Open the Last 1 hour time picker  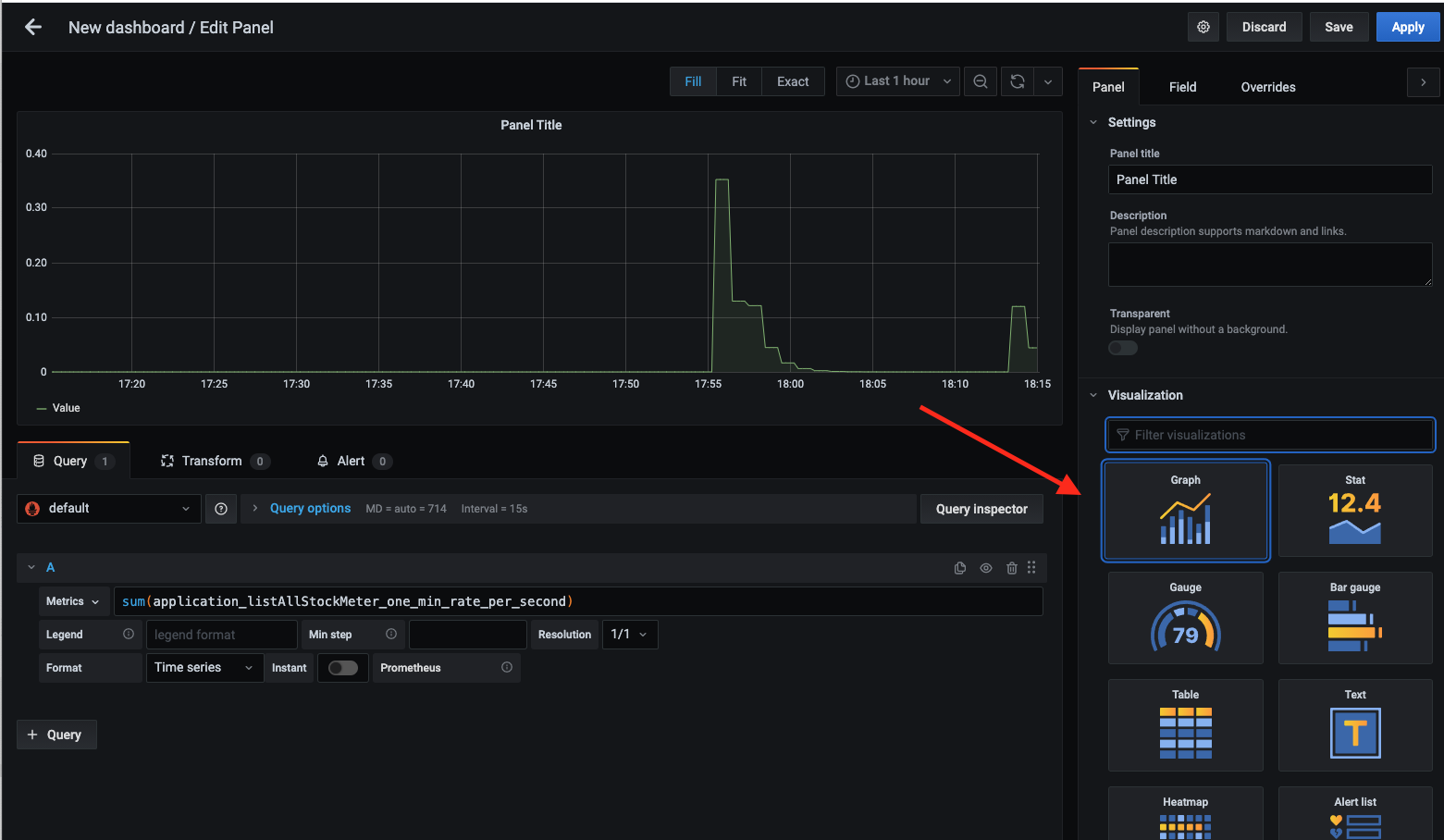tap(898, 81)
